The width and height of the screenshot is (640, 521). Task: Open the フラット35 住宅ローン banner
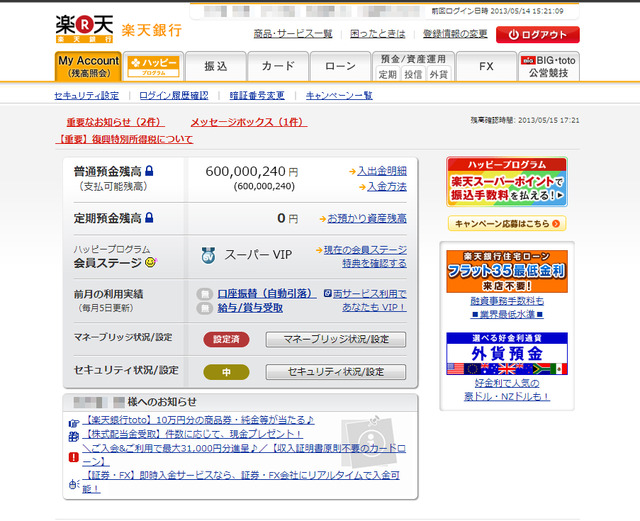pos(507,272)
